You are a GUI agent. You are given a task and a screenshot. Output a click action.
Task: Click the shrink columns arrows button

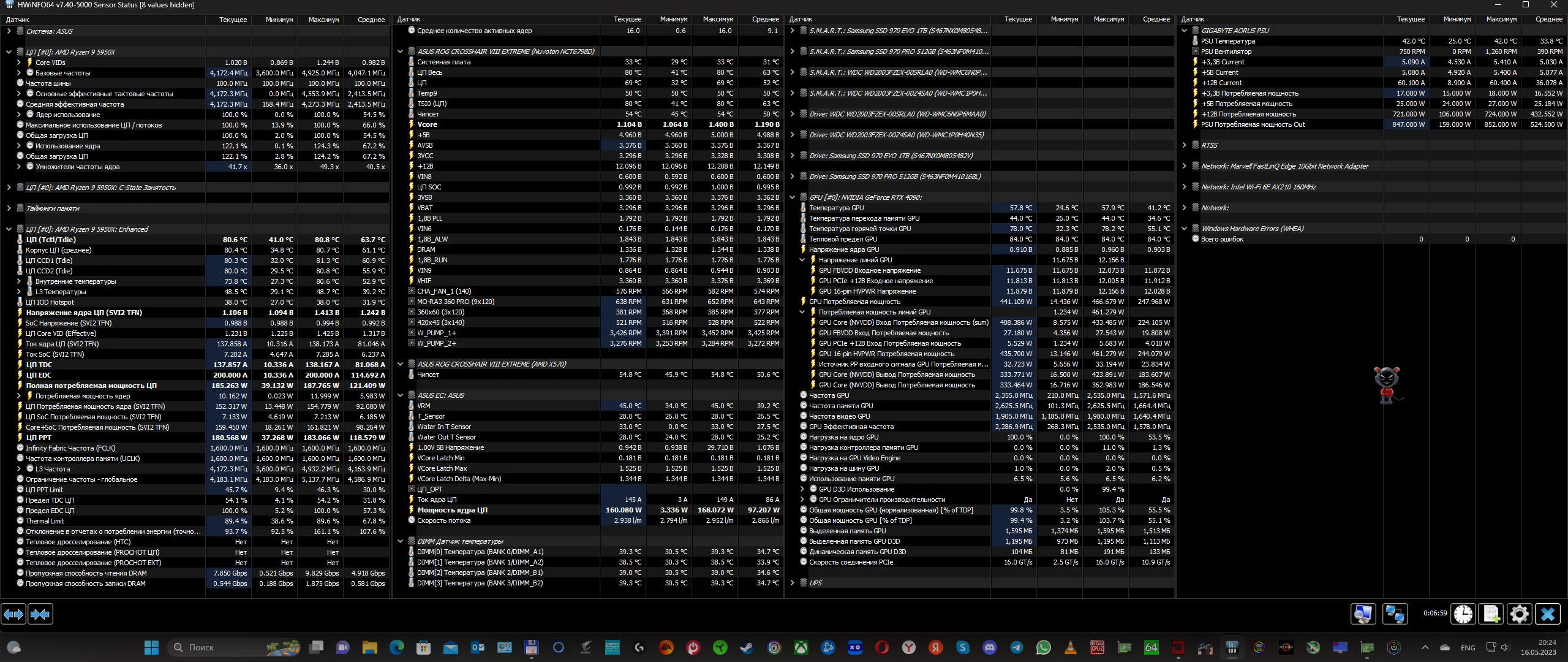(40, 614)
